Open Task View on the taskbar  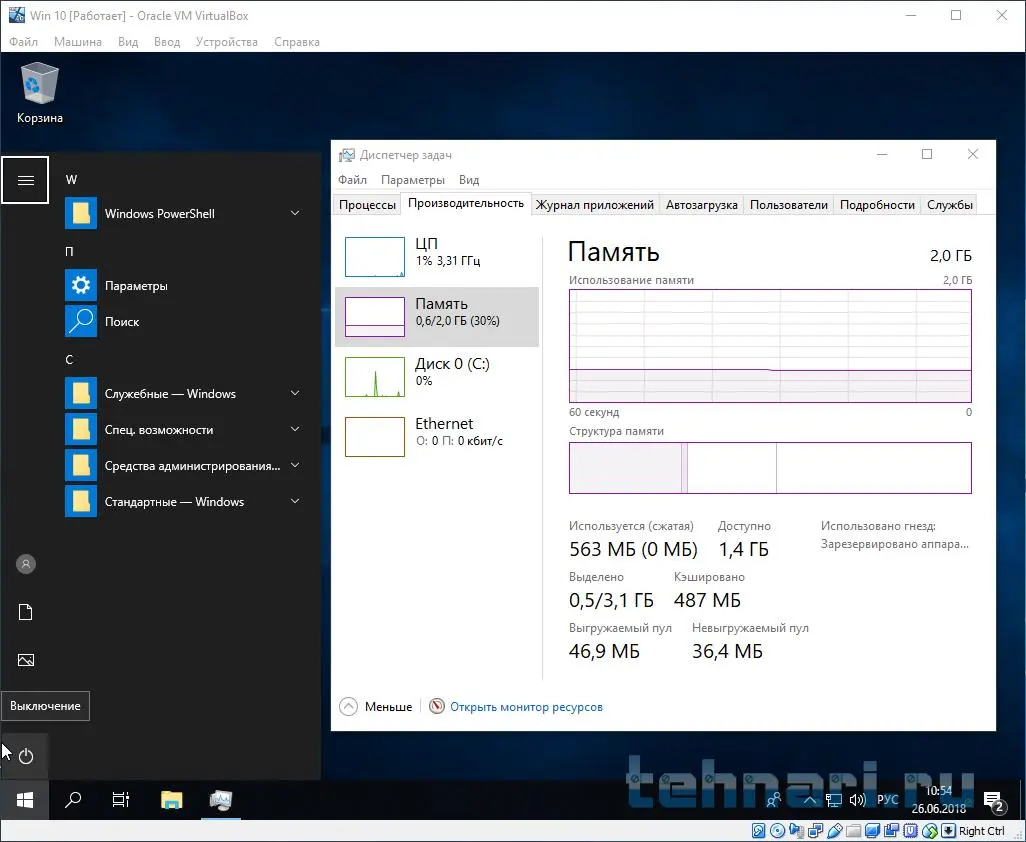[x=121, y=799]
